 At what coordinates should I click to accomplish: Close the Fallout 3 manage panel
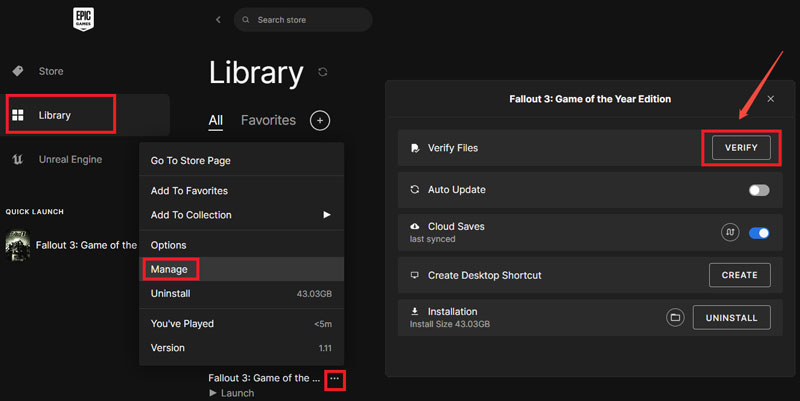(770, 99)
